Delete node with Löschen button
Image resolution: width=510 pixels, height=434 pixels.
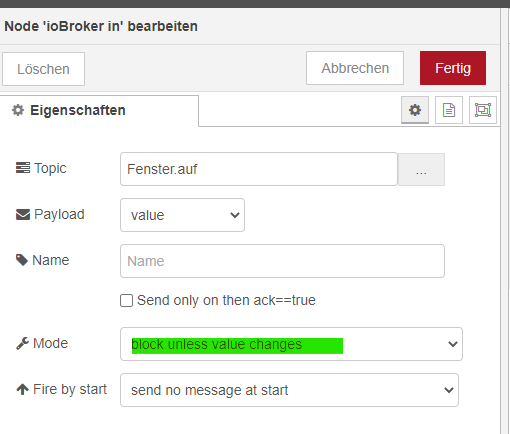pyautogui.click(x=43, y=69)
